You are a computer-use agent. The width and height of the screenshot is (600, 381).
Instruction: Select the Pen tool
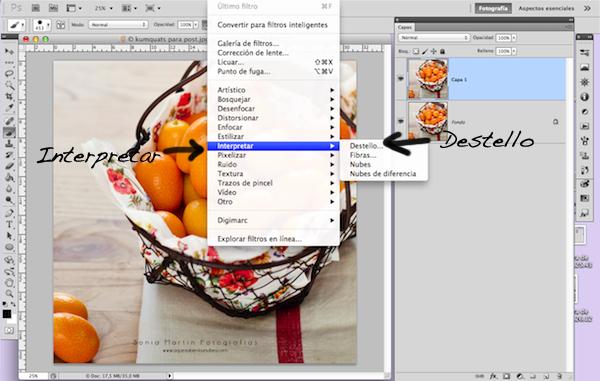[x=9, y=213]
